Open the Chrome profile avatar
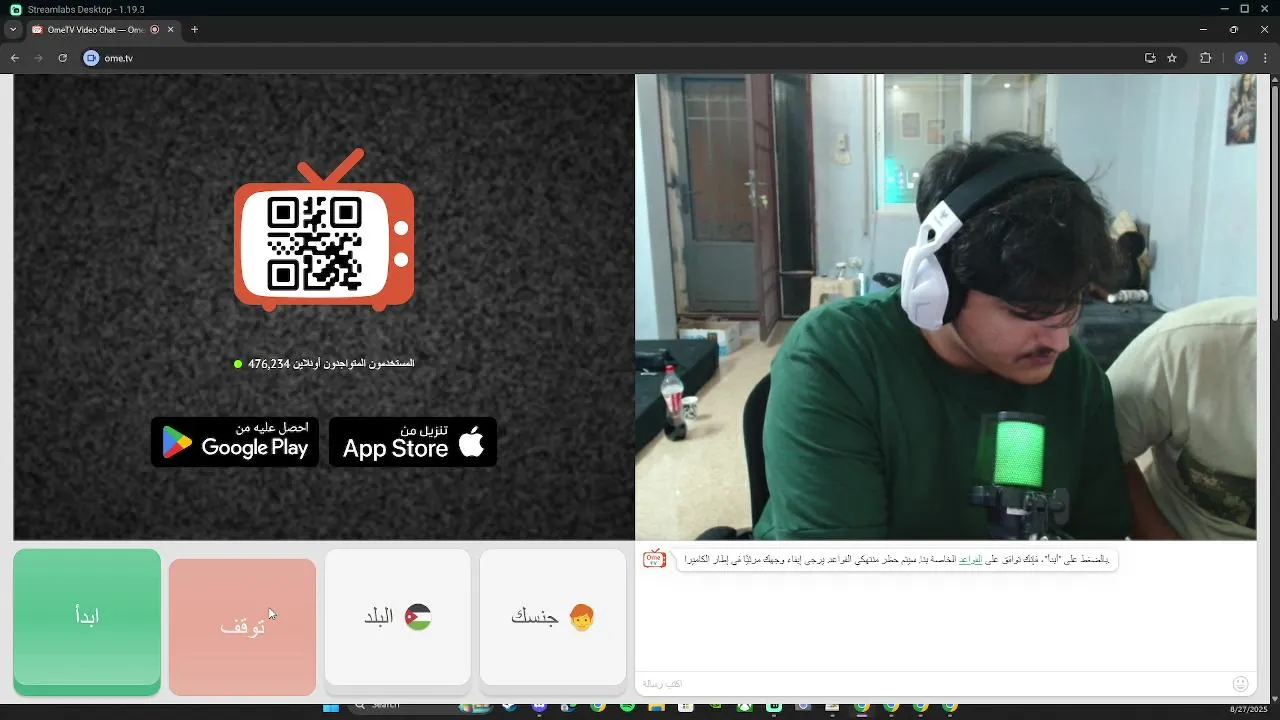The height and width of the screenshot is (720, 1280). (x=1241, y=58)
